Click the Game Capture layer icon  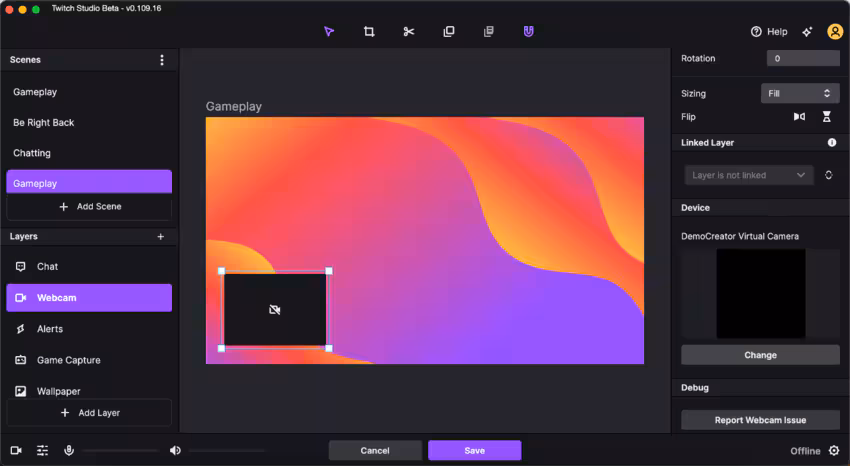(x=21, y=360)
